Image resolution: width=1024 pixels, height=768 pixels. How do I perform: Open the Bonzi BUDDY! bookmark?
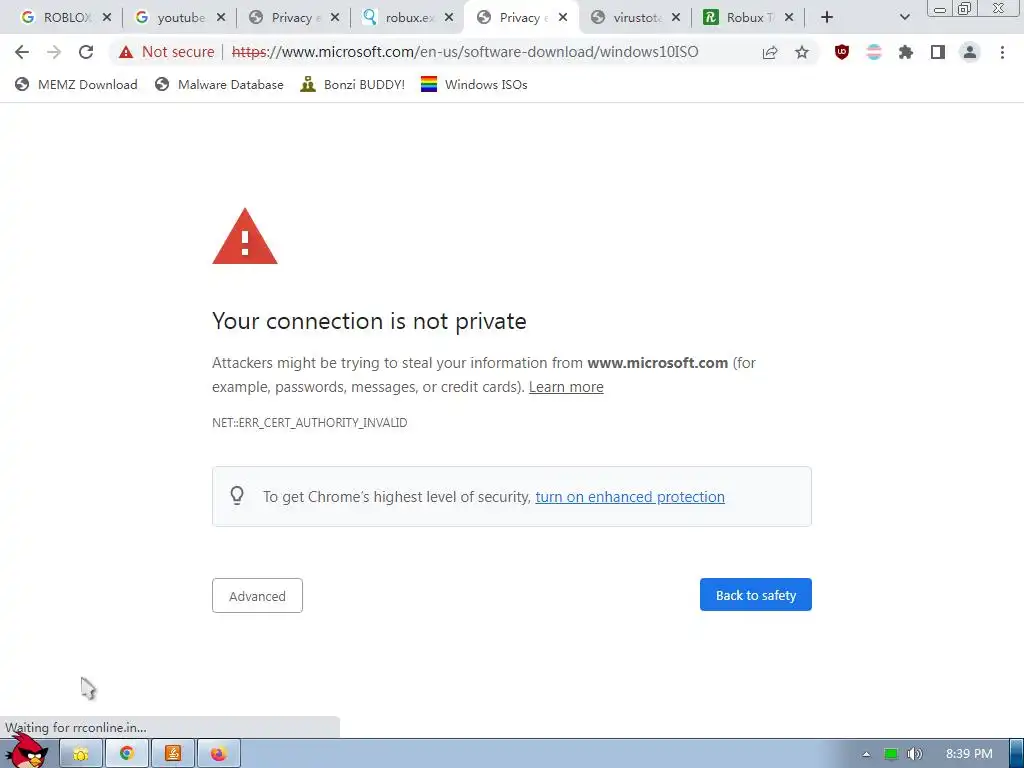point(353,84)
